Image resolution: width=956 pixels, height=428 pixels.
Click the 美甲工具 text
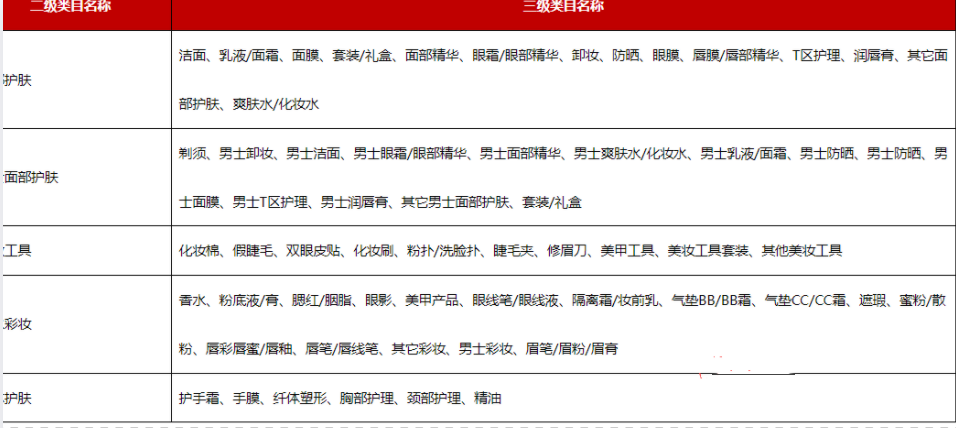click(x=627, y=251)
